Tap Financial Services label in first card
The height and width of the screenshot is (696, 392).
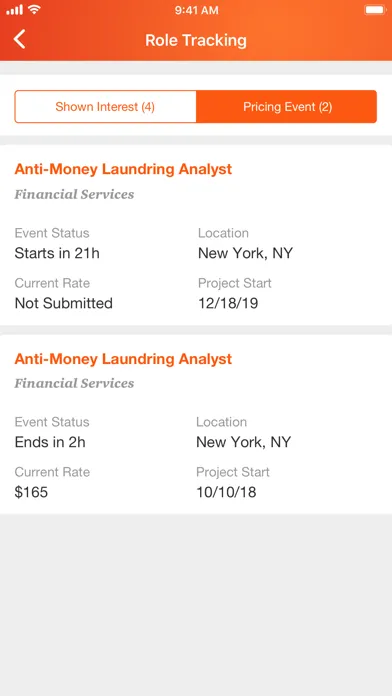(74, 194)
